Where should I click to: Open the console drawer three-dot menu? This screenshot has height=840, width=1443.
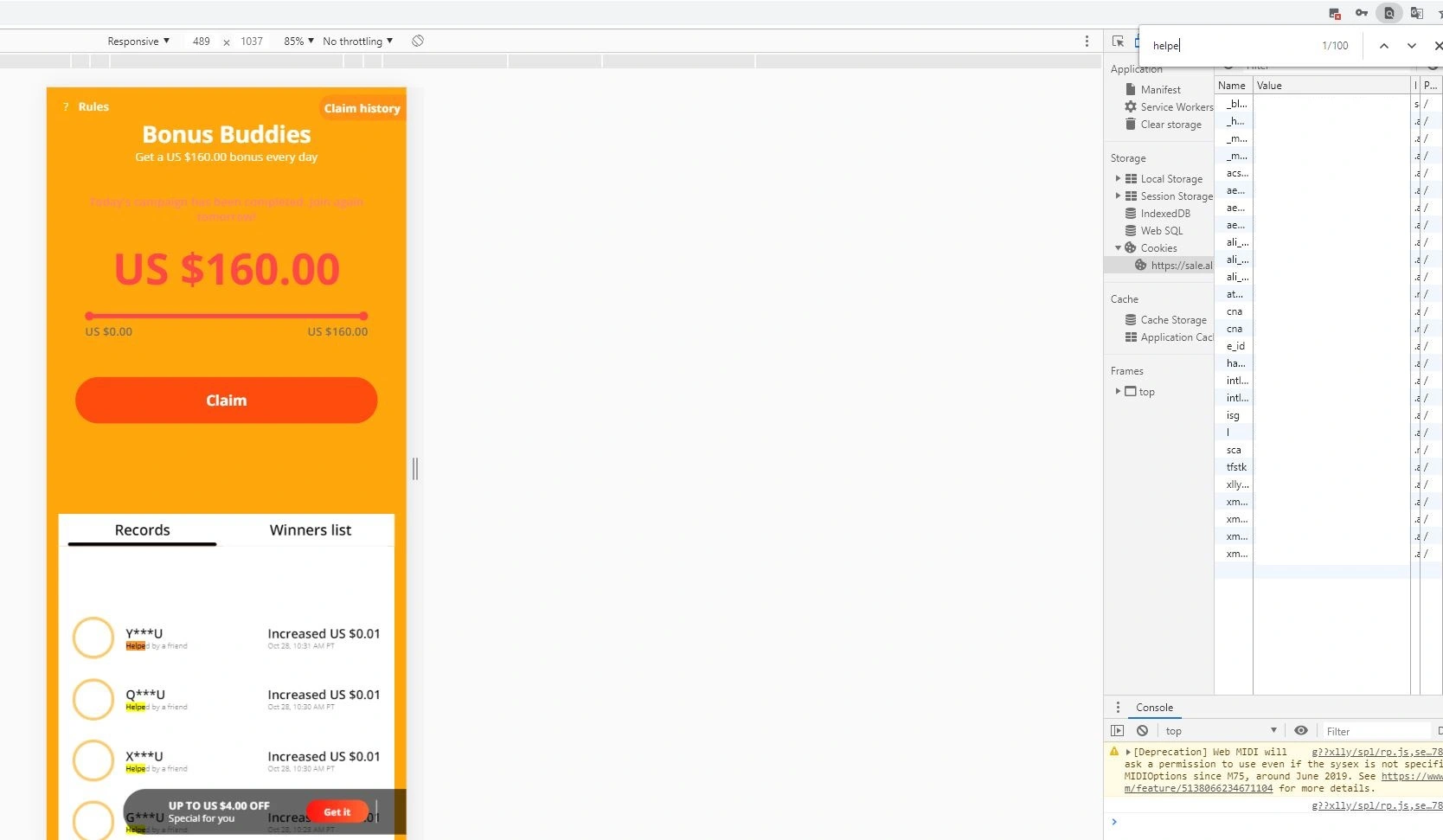1118,707
